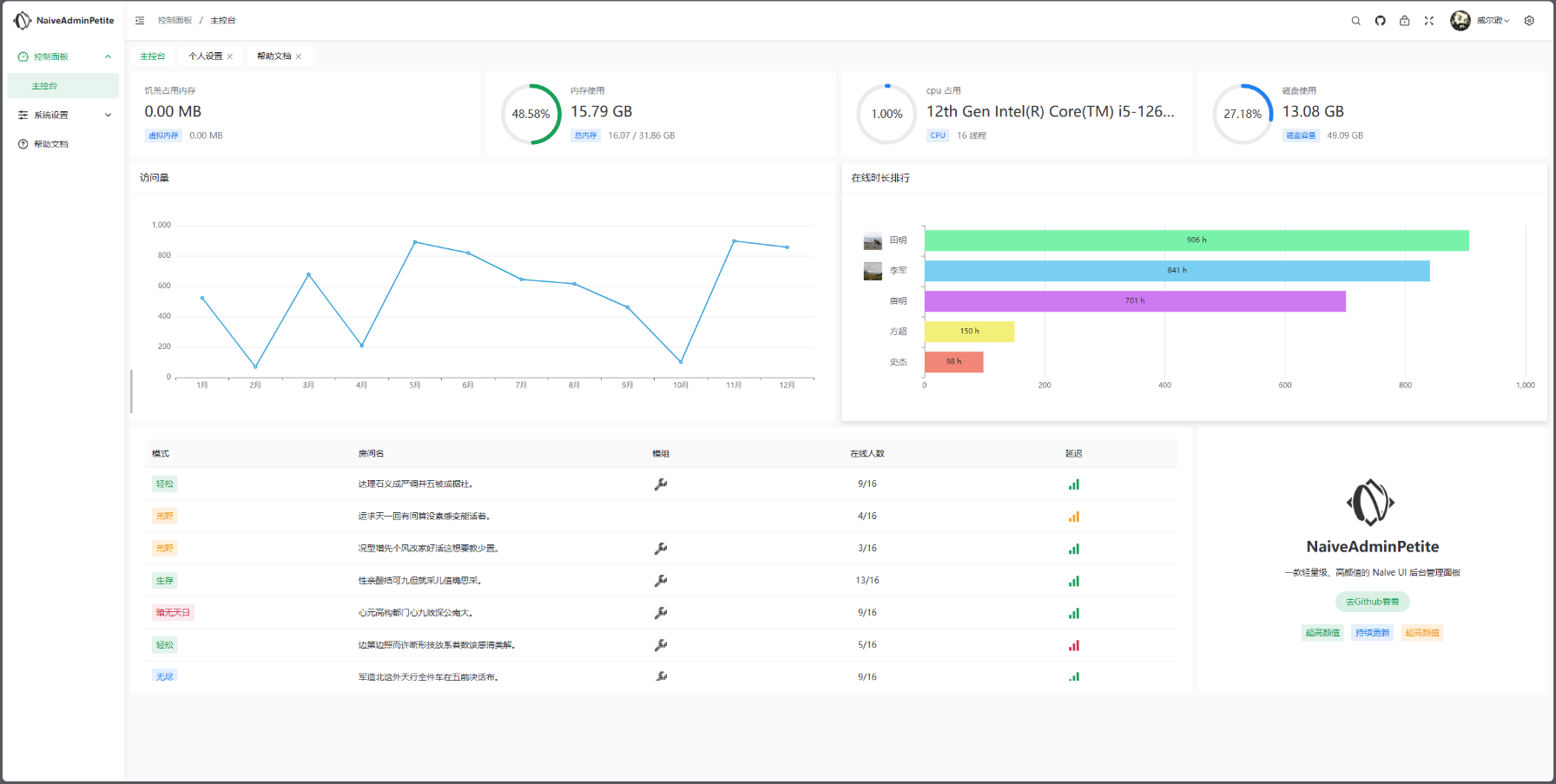Click the 5月 data point on the 访问量 chart
Image resolution: width=1556 pixels, height=784 pixels.
pyautogui.click(x=415, y=241)
